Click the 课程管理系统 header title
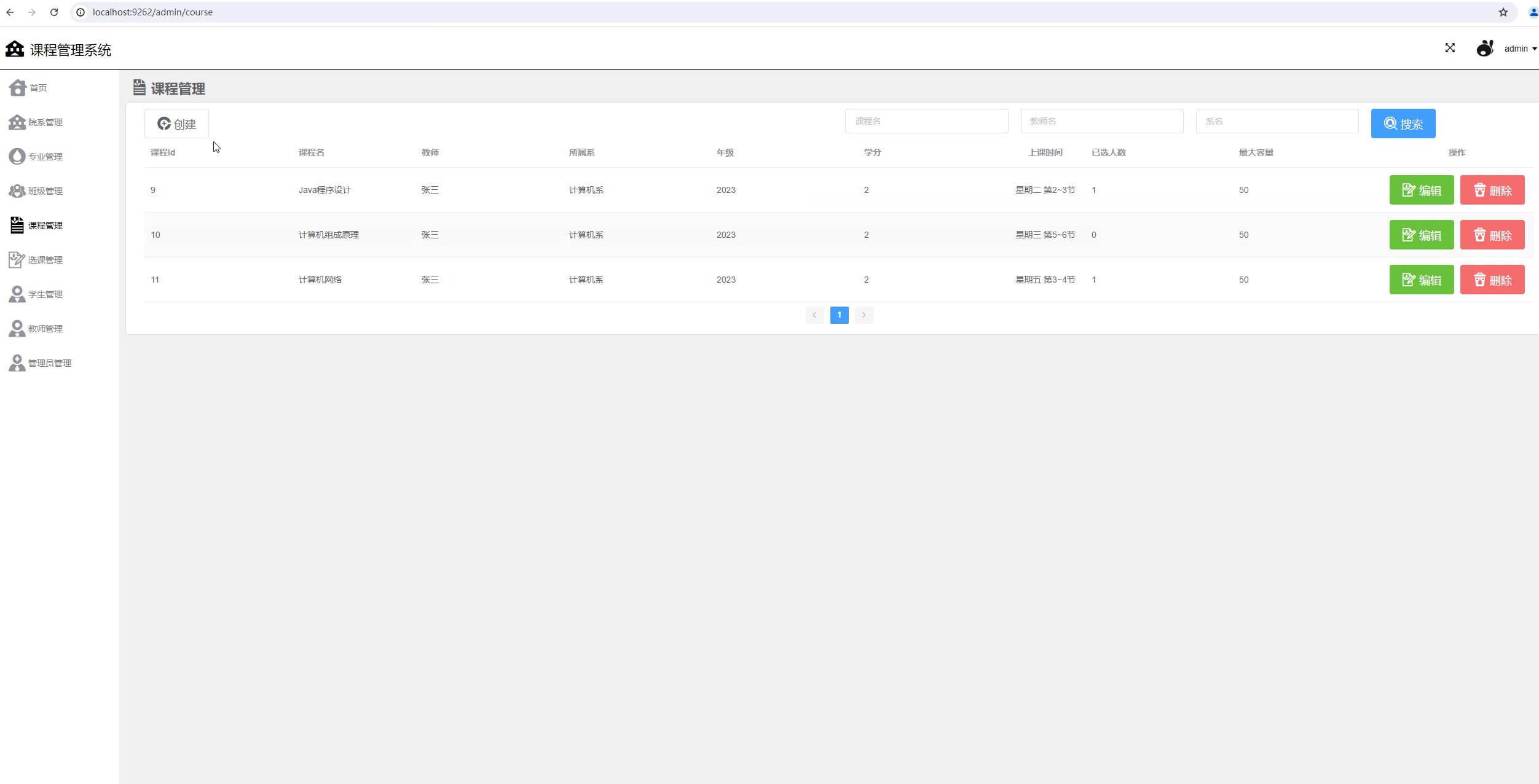1539x784 pixels. point(71,50)
